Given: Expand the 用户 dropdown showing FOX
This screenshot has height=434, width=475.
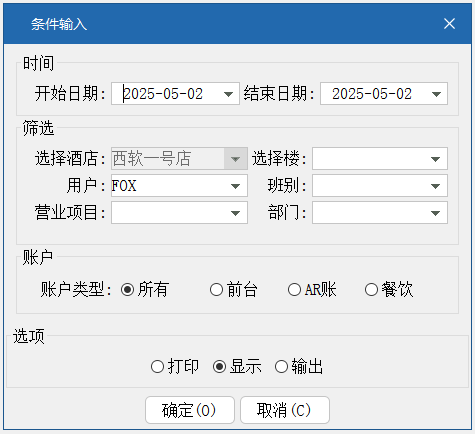Looking at the screenshot, I should pyautogui.click(x=235, y=186).
